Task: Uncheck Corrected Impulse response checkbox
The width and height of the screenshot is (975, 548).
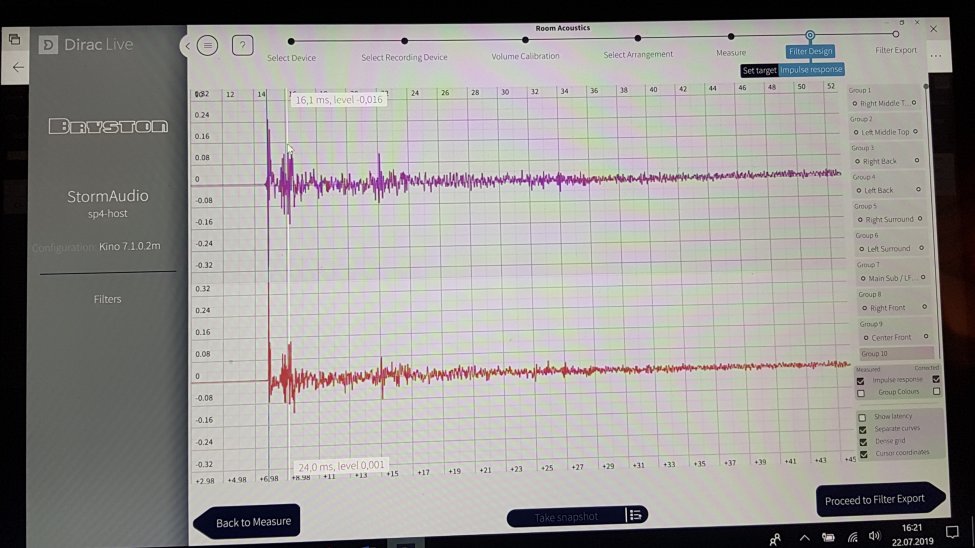Action: click(x=936, y=379)
